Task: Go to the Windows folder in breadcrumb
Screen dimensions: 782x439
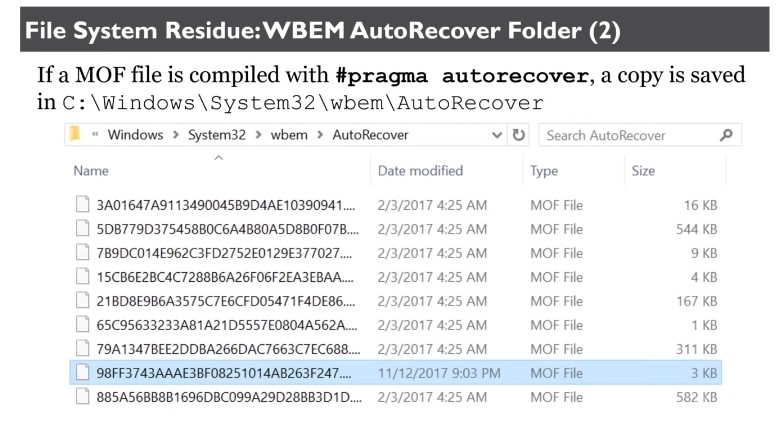Action: coord(135,134)
